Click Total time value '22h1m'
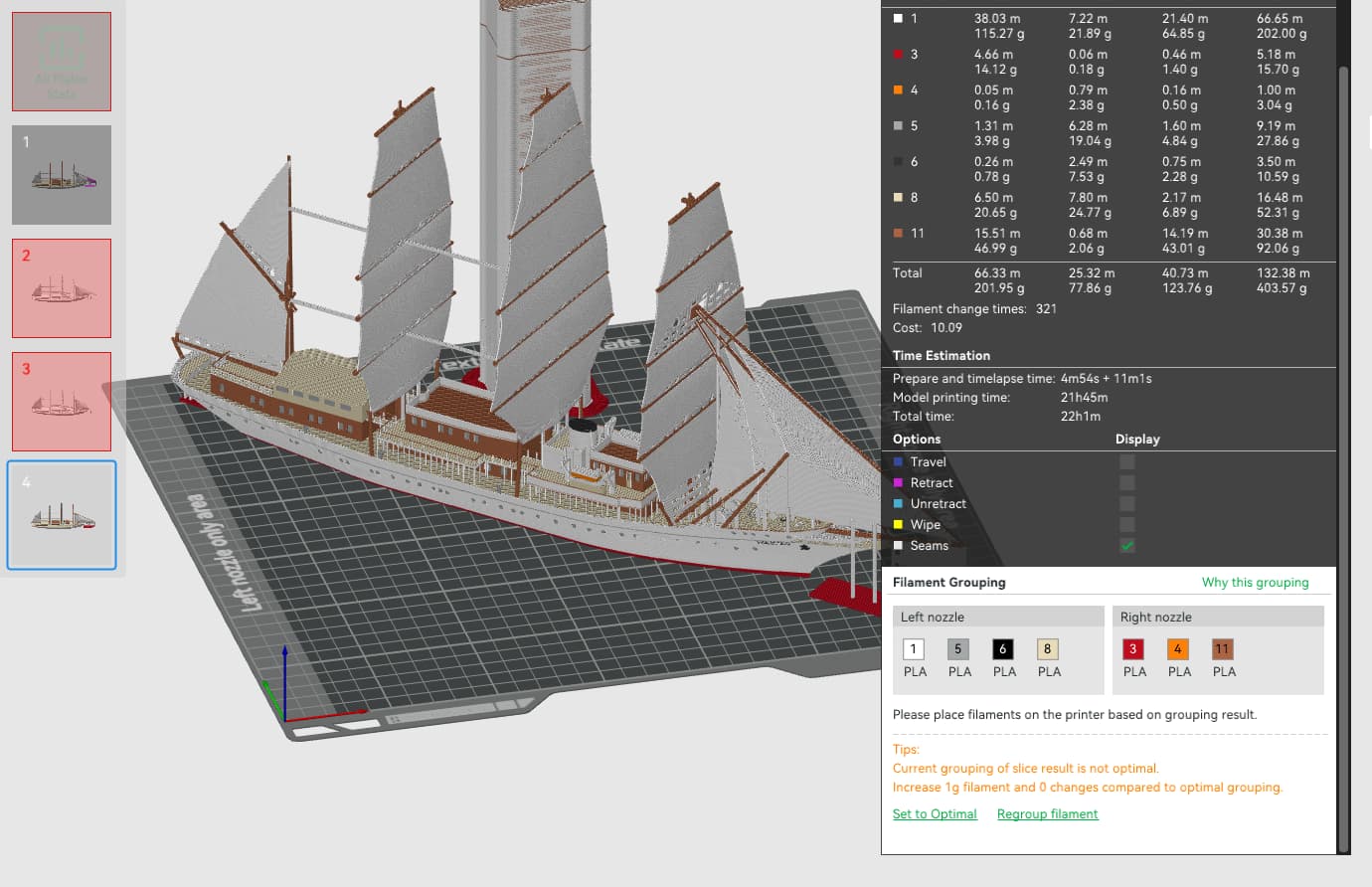This screenshot has width=1372, height=887. click(x=1080, y=417)
